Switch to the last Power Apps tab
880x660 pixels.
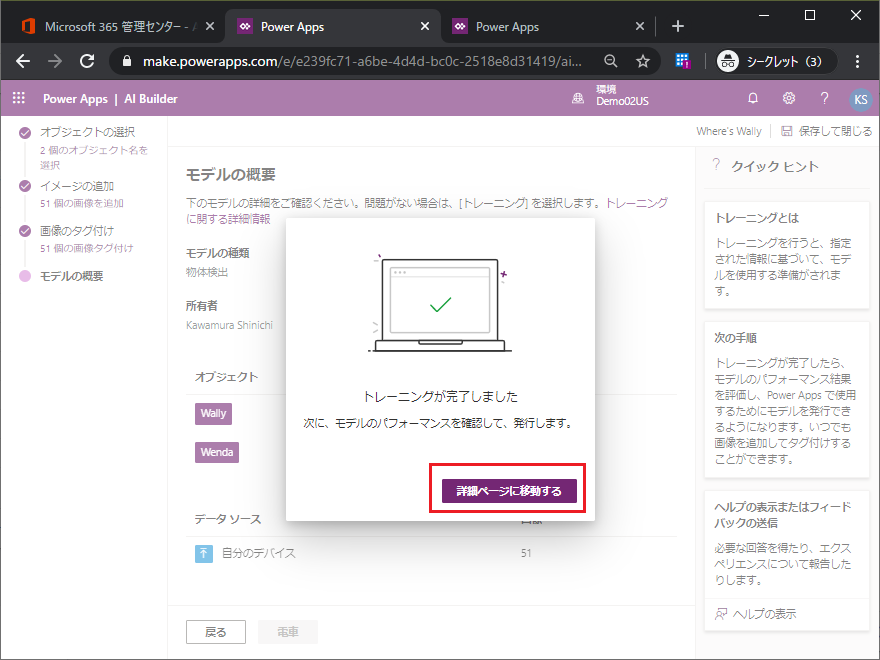(x=507, y=26)
